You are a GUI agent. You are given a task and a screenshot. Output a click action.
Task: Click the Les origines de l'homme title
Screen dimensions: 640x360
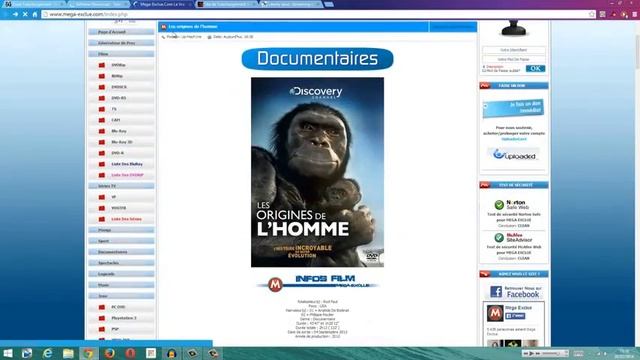[193, 27]
